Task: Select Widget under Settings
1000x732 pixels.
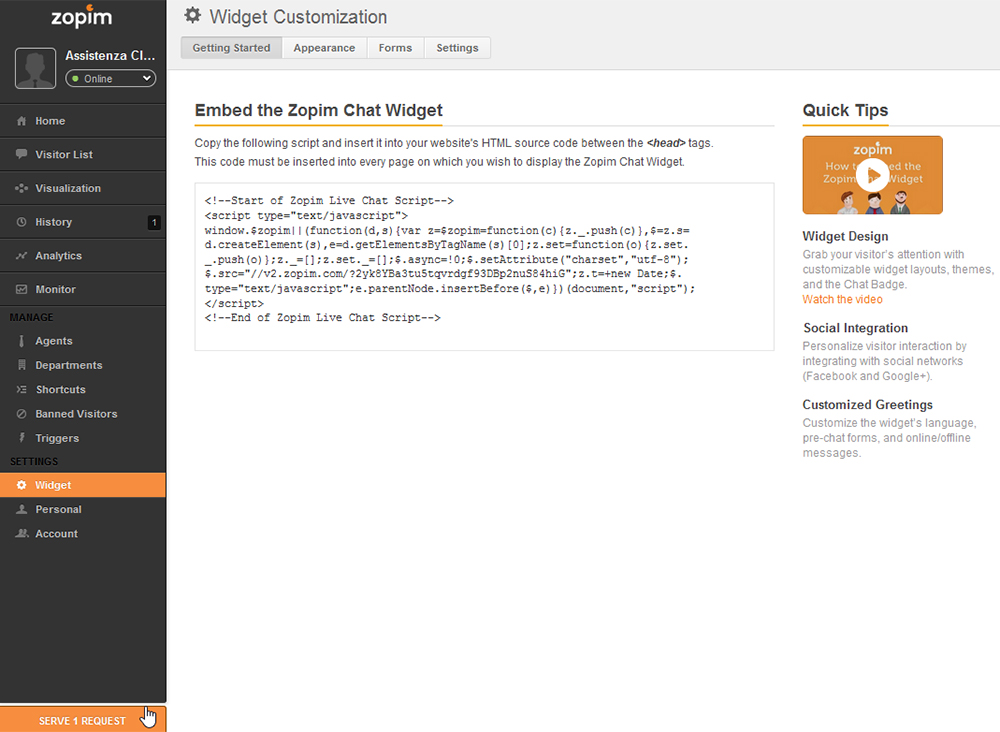Action: coord(83,485)
